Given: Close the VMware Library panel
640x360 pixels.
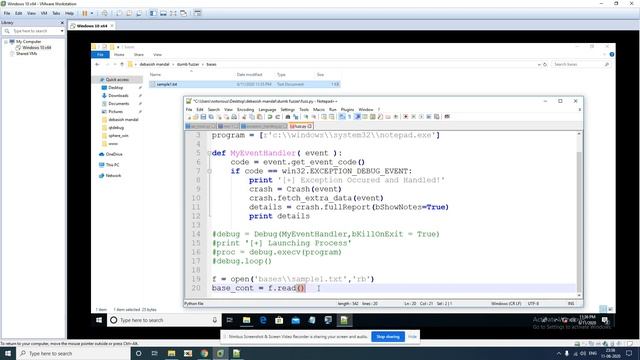Looking at the screenshot, I should coord(62,22).
